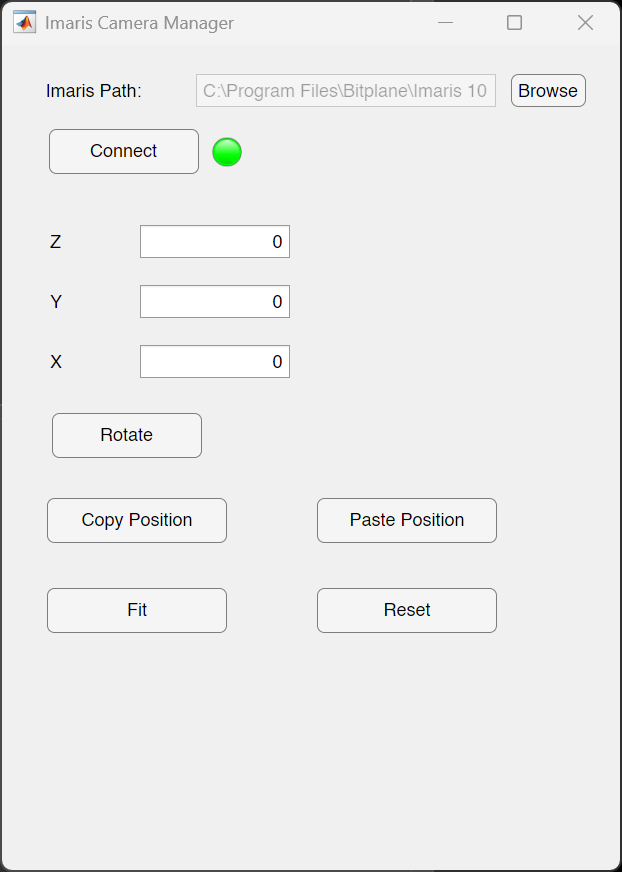Focus the Z rotation input field

(215, 241)
